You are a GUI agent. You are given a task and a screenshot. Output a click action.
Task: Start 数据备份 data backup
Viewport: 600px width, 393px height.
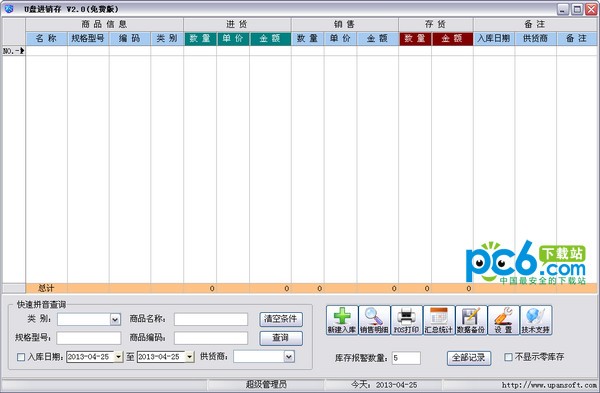coord(471,320)
